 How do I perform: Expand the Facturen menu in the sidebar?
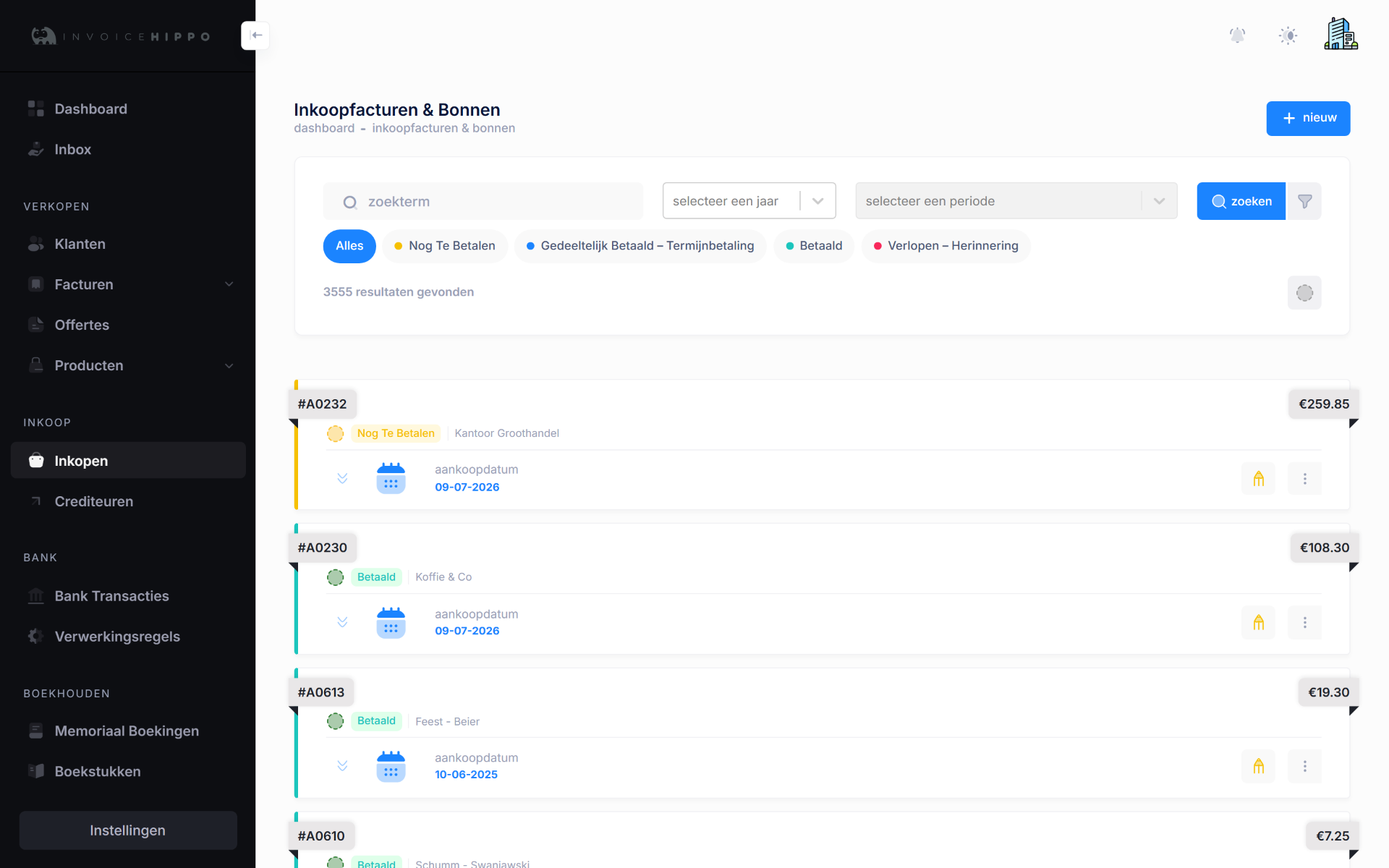[x=128, y=284]
